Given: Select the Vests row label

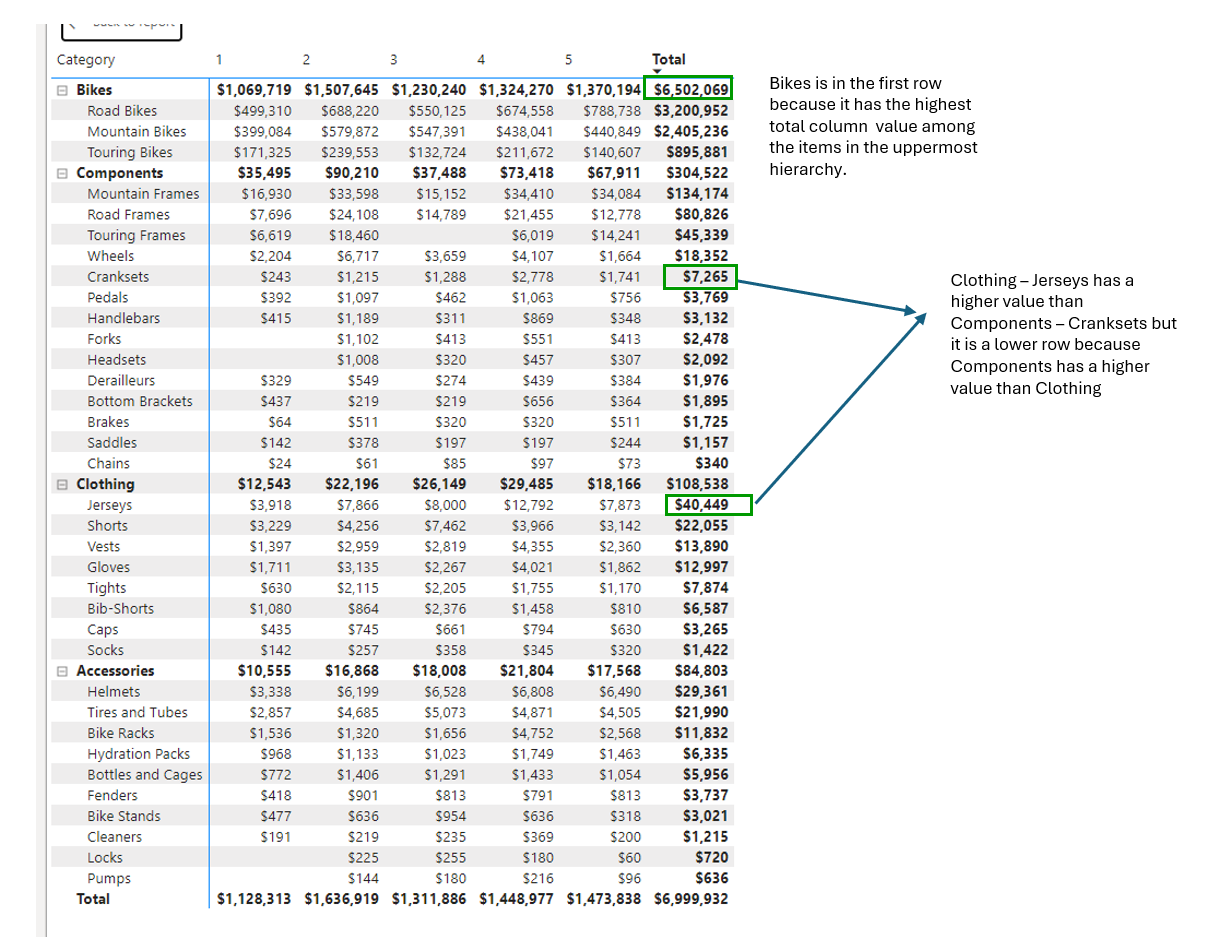Looking at the screenshot, I should click(x=103, y=547).
